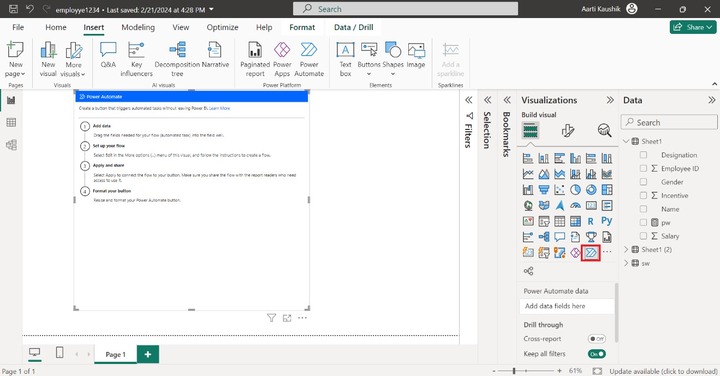Expand the Bookmarks pane
Screen dimensions: 720x376
click(x=507, y=100)
